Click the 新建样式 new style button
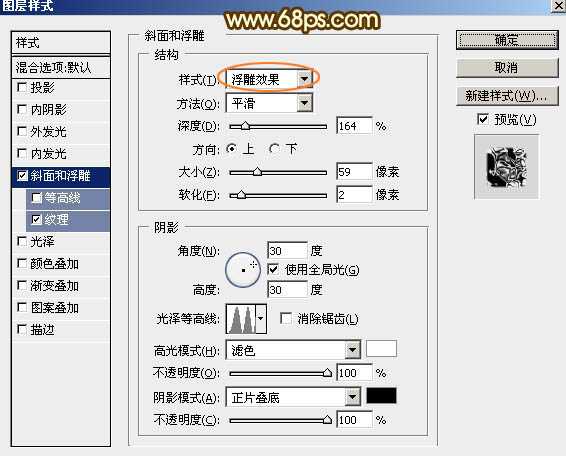Screen dimensions: 566x456 (507, 96)
